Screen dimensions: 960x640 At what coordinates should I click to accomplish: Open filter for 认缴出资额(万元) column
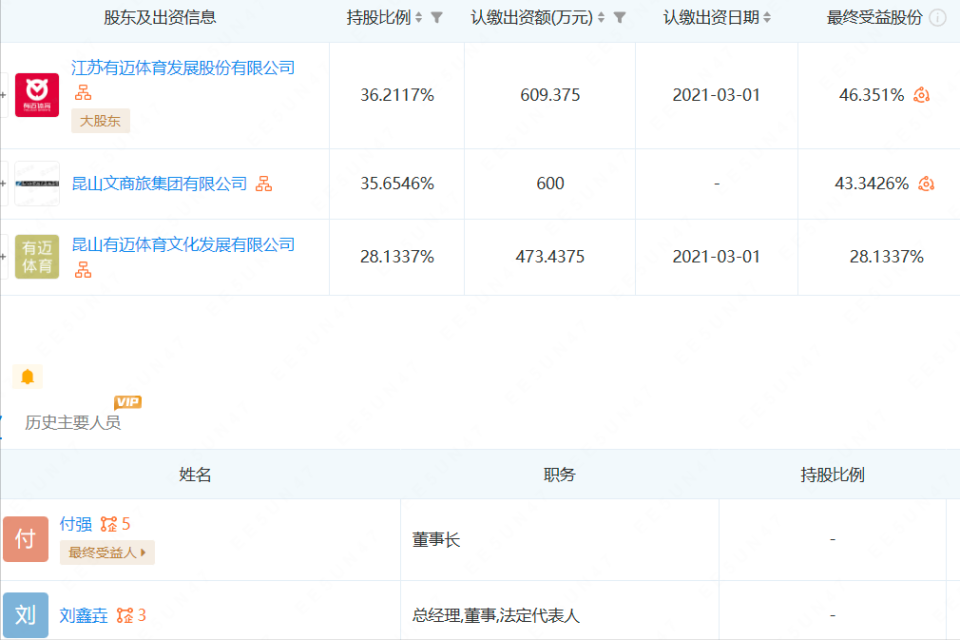pyautogui.click(x=620, y=18)
